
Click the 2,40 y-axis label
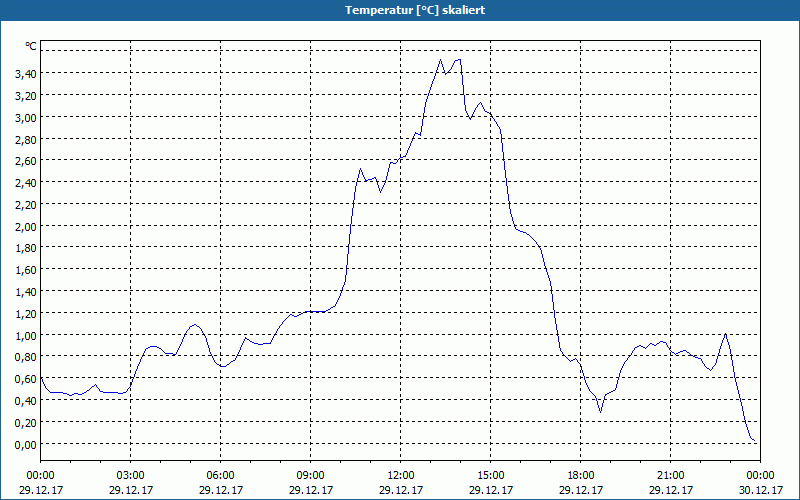coord(26,183)
